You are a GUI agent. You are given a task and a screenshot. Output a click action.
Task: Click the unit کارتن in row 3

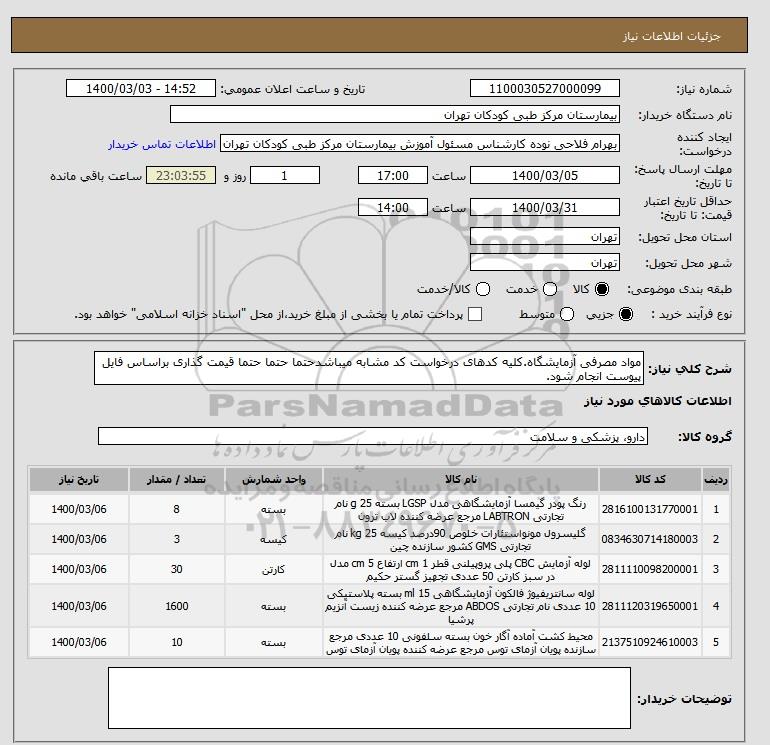click(274, 570)
